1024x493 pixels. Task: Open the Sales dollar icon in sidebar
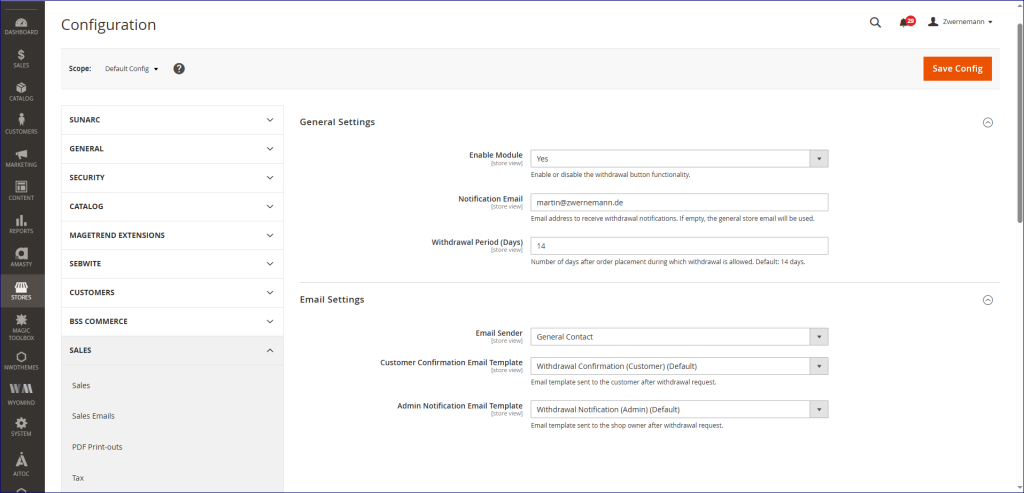22,57
